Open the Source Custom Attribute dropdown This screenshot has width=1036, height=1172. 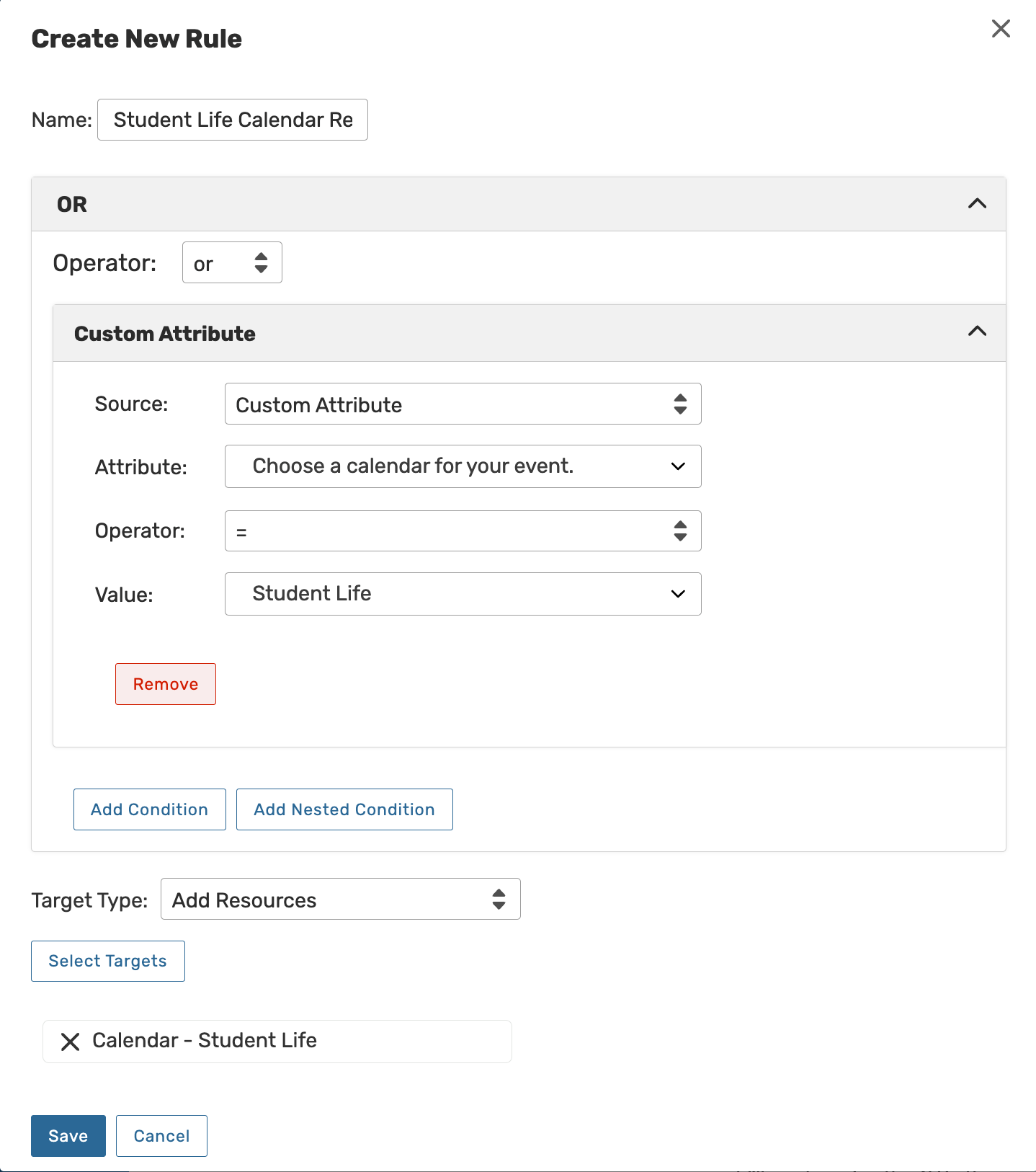pos(463,404)
